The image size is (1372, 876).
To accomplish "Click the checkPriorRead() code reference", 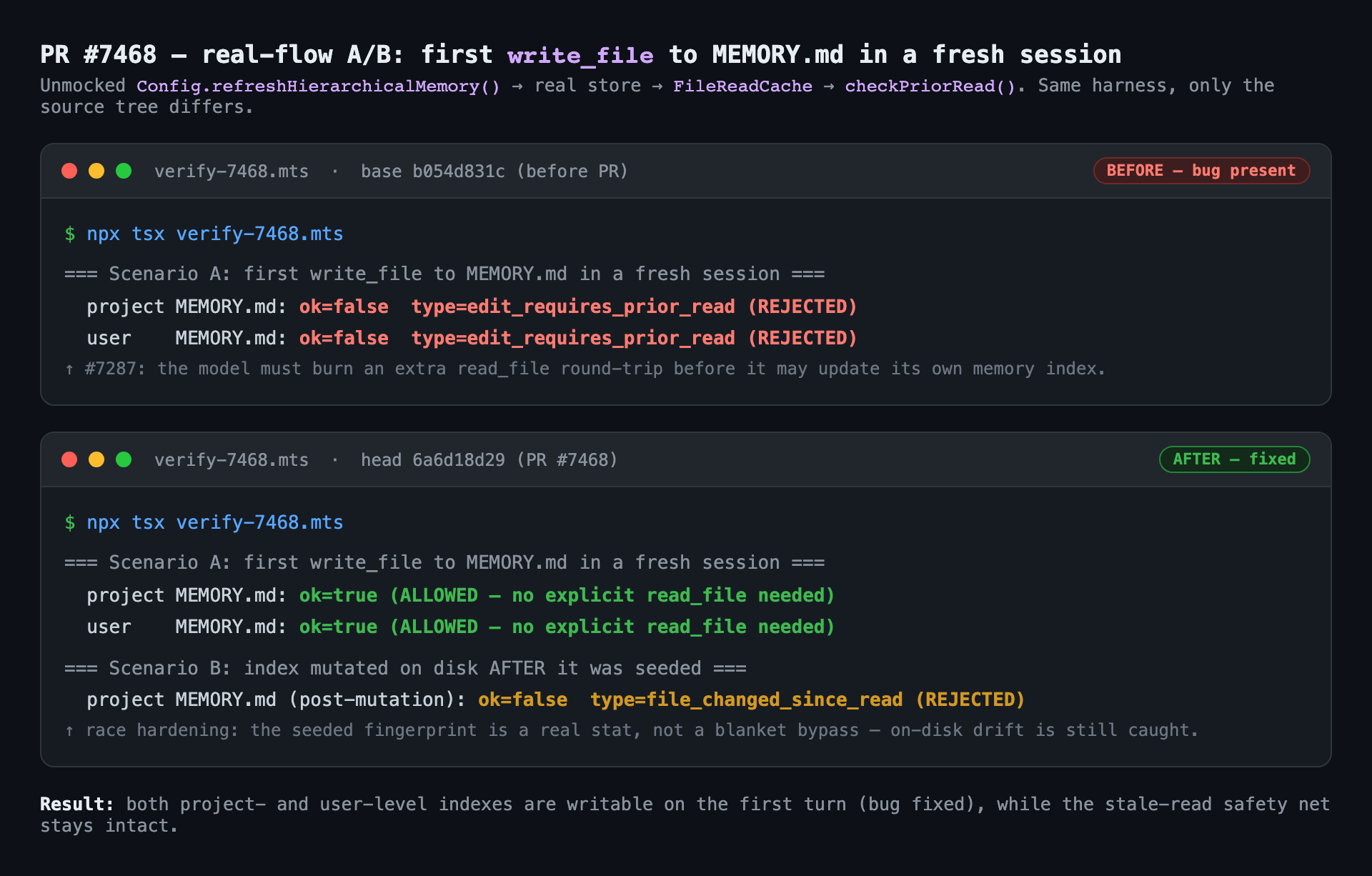I will click(930, 86).
